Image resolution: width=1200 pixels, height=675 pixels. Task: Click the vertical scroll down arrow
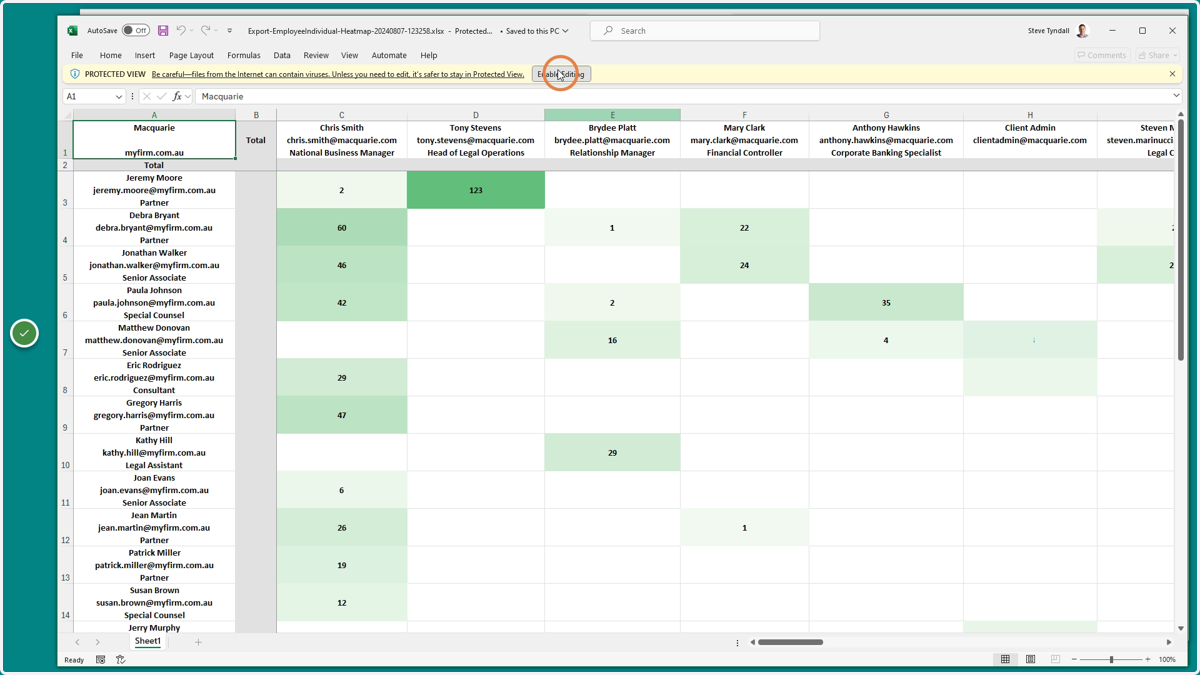[1181, 628]
